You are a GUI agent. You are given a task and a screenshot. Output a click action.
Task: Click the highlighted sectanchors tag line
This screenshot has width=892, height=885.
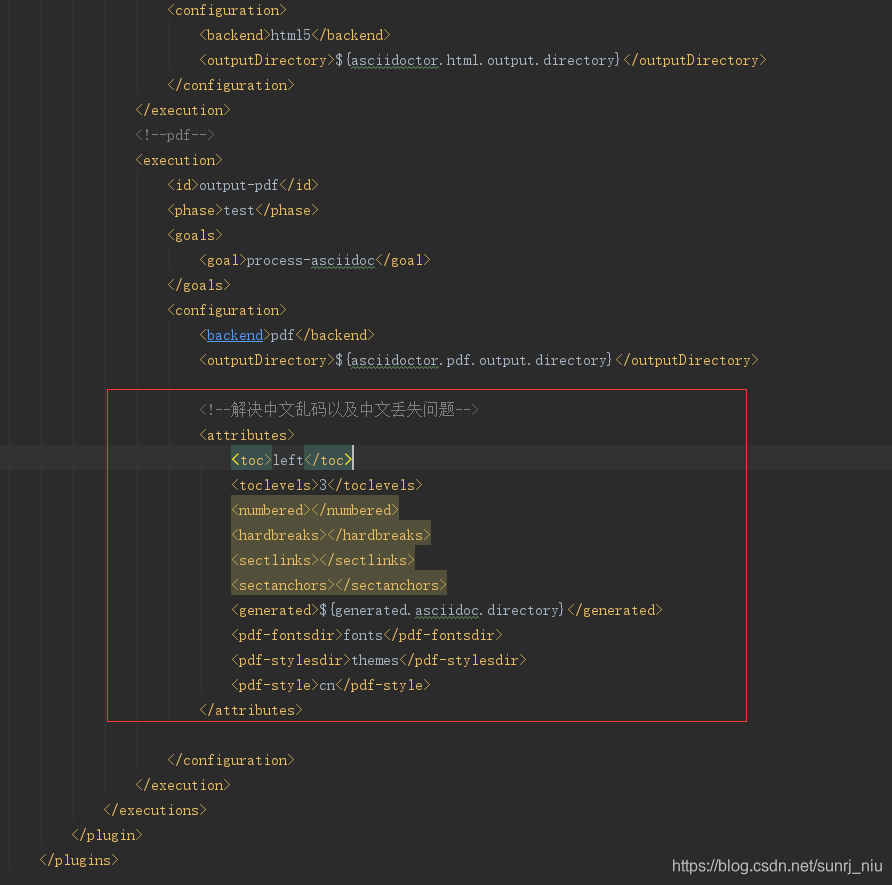coord(339,586)
